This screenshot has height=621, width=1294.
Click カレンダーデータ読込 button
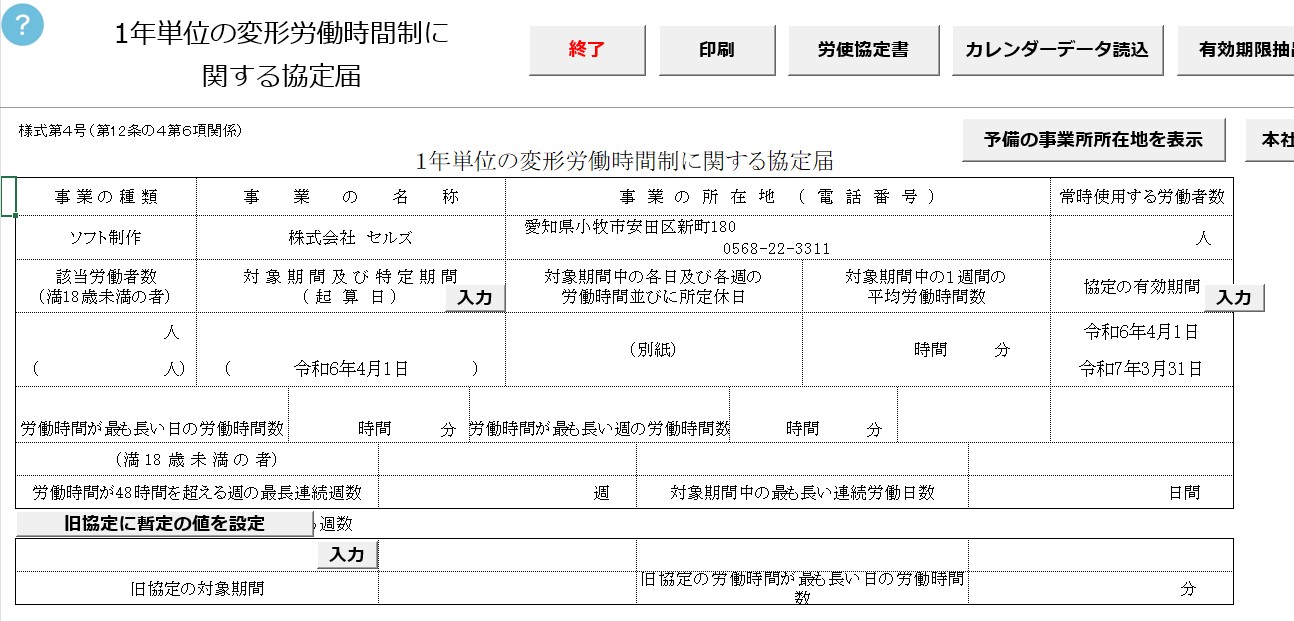click(x=1057, y=49)
